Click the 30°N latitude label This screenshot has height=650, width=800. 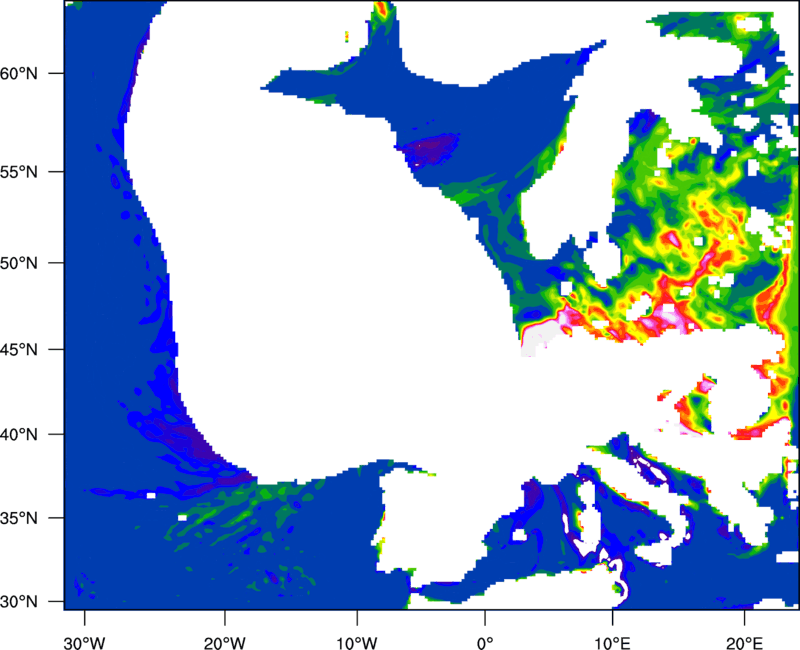point(19,602)
